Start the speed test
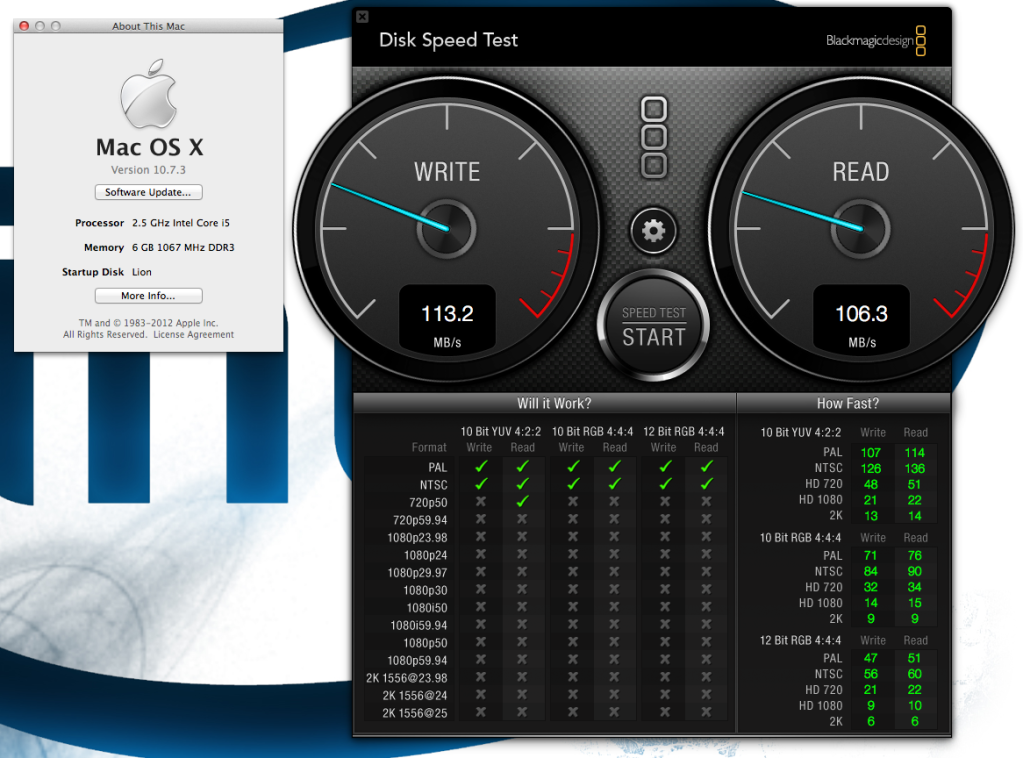This screenshot has height=758, width=1023. coord(653,326)
